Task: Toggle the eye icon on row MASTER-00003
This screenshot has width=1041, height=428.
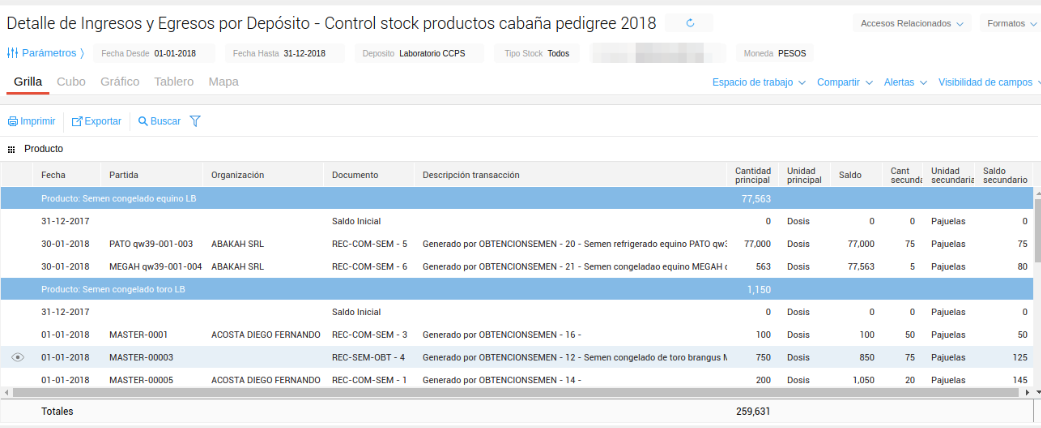Action: (17, 357)
